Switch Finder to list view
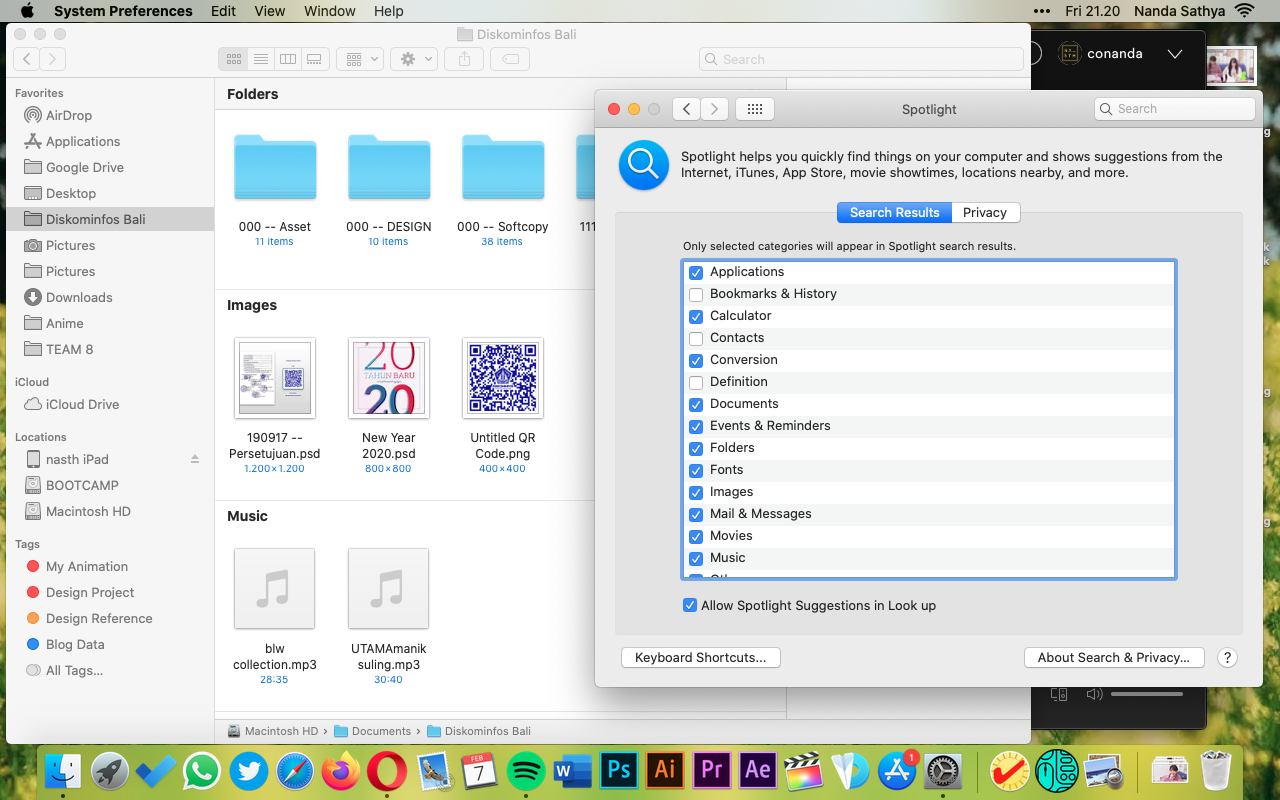 tap(261, 59)
